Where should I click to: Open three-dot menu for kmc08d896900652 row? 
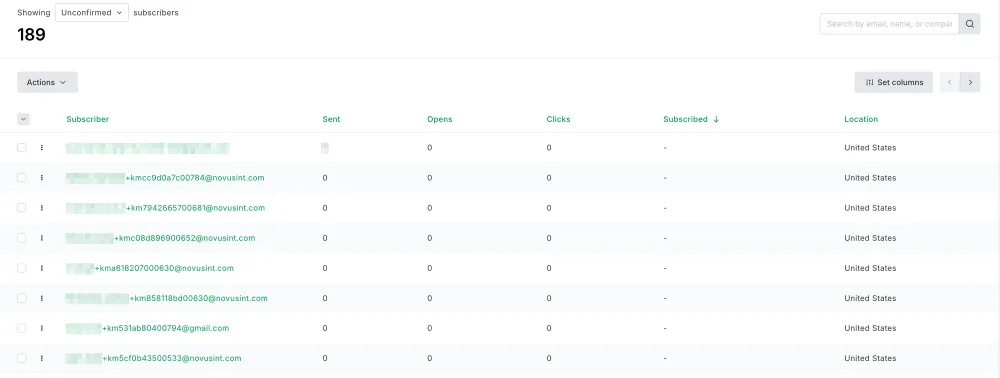[x=41, y=238]
